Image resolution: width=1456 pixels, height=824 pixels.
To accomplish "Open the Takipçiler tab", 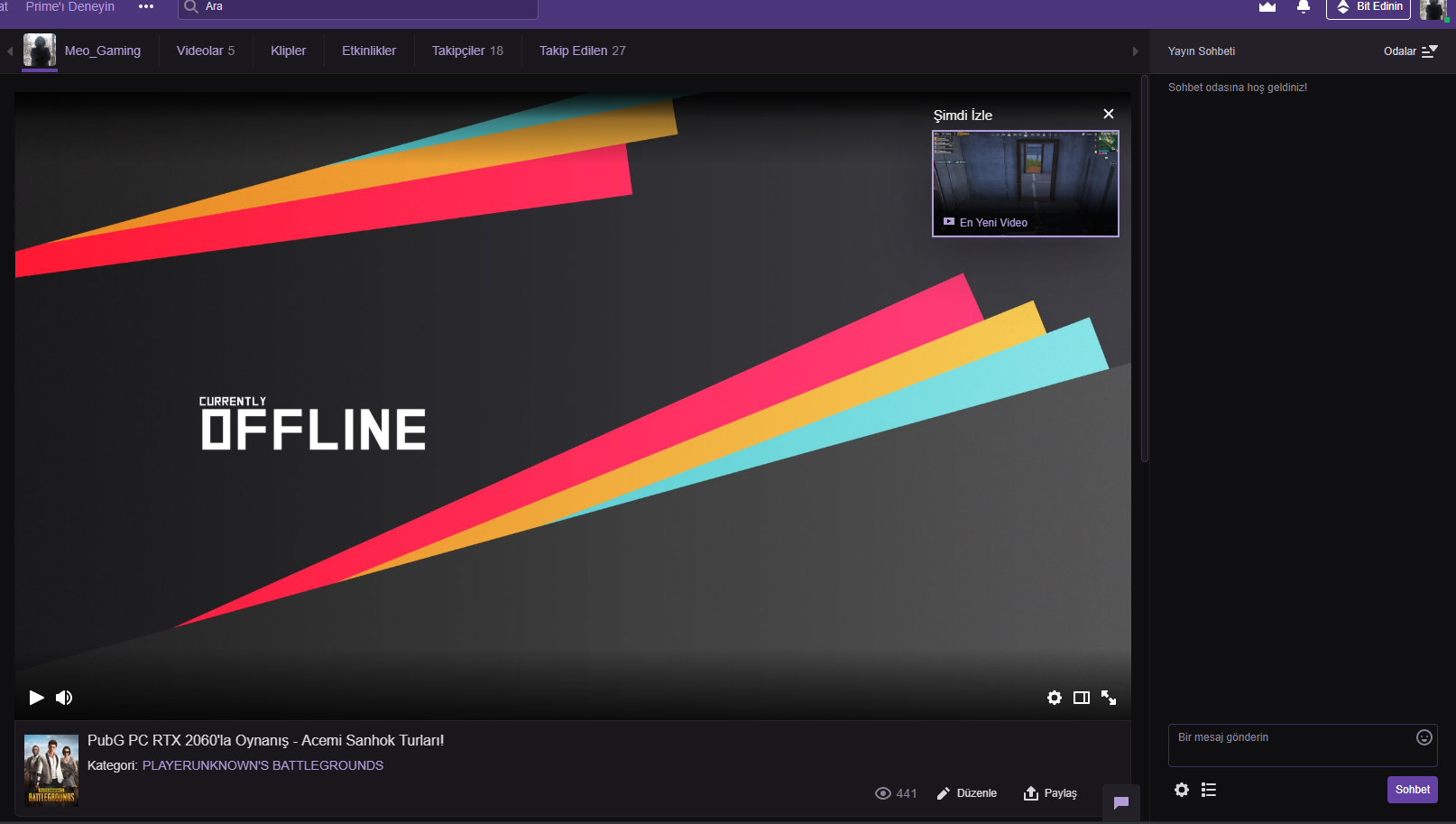I will click(x=467, y=51).
